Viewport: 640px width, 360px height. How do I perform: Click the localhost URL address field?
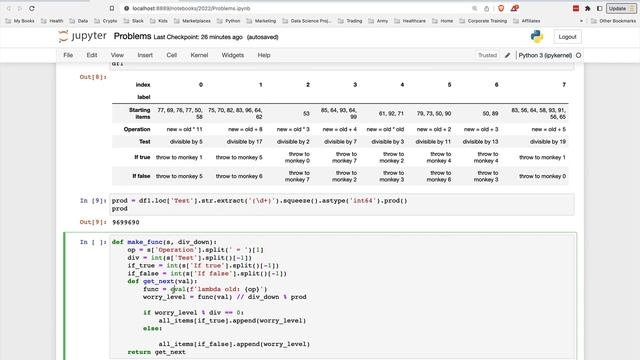[x=191, y=8]
